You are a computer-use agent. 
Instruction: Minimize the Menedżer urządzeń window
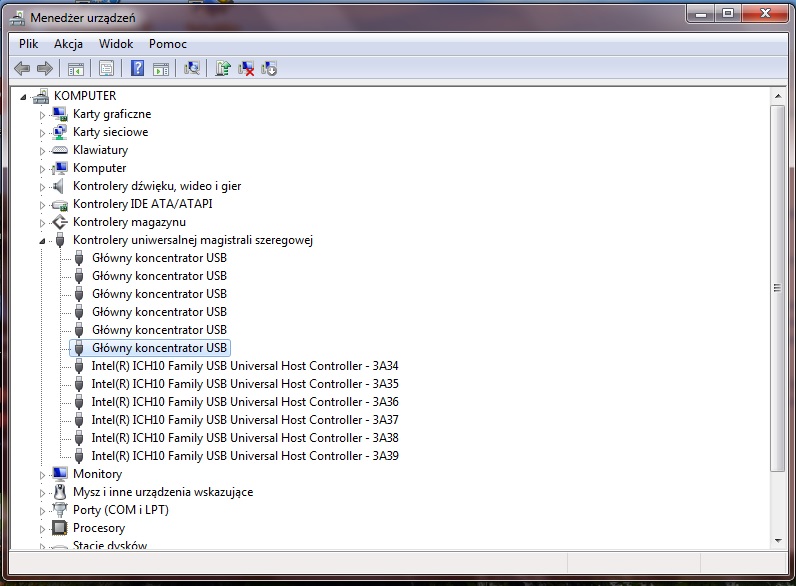[x=701, y=13]
